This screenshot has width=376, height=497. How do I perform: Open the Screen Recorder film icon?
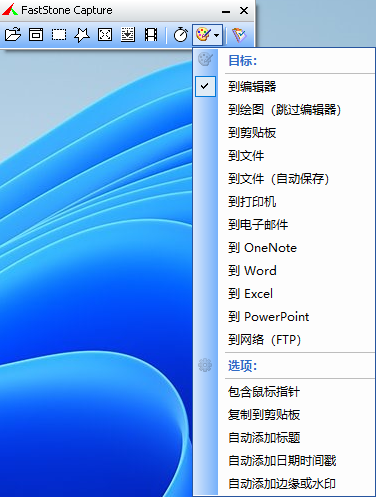tap(151, 35)
